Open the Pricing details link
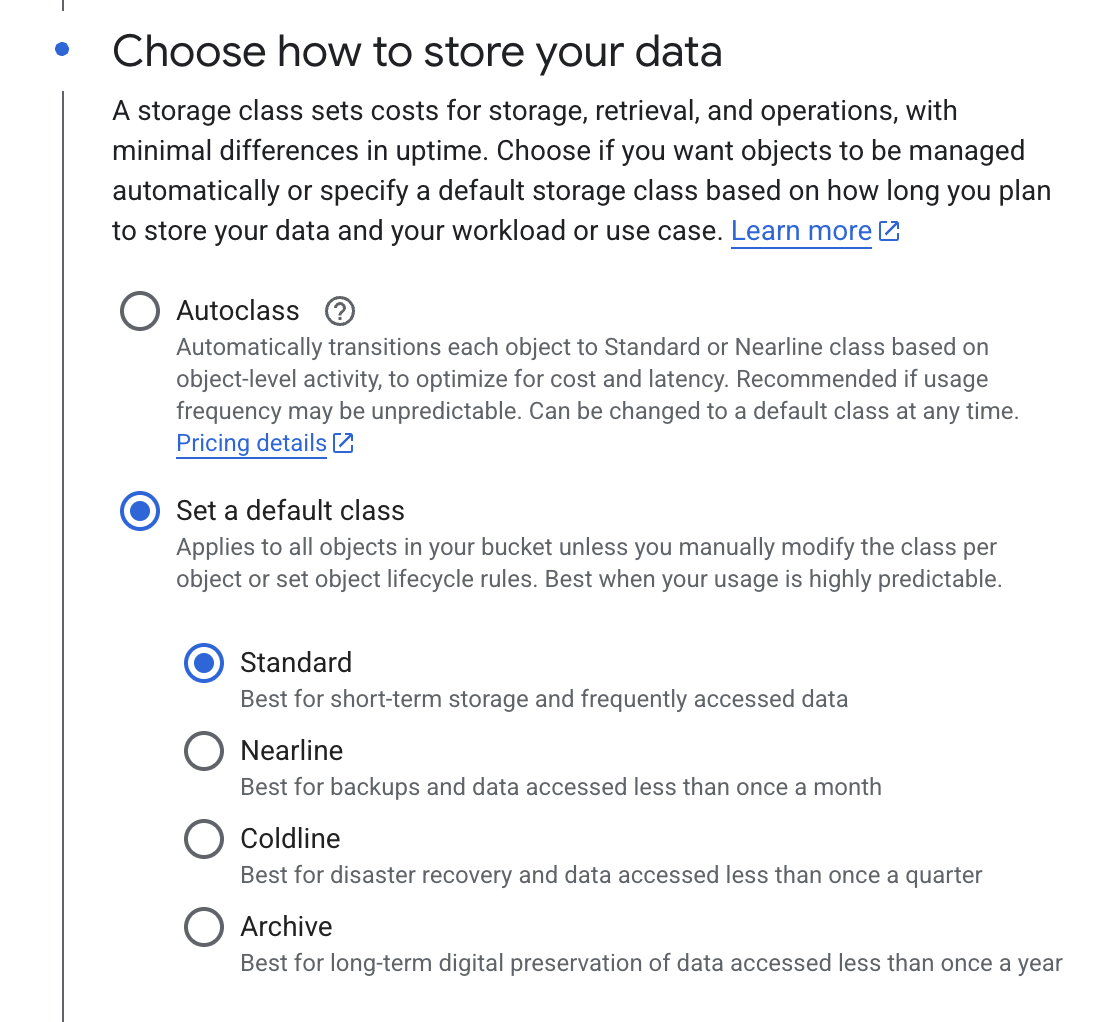Viewport: 1112px width, 1022px height. tap(251, 443)
